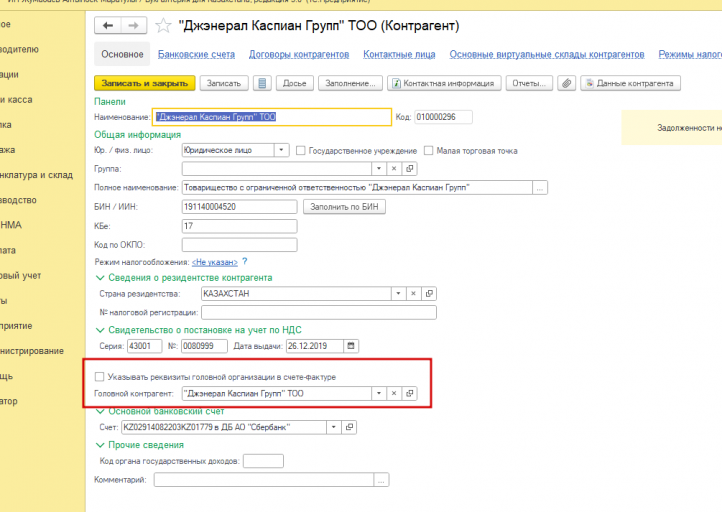The width and height of the screenshot is (722, 512).
Task: Click the question mark near Режим налогообложения
Action: point(245,262)
